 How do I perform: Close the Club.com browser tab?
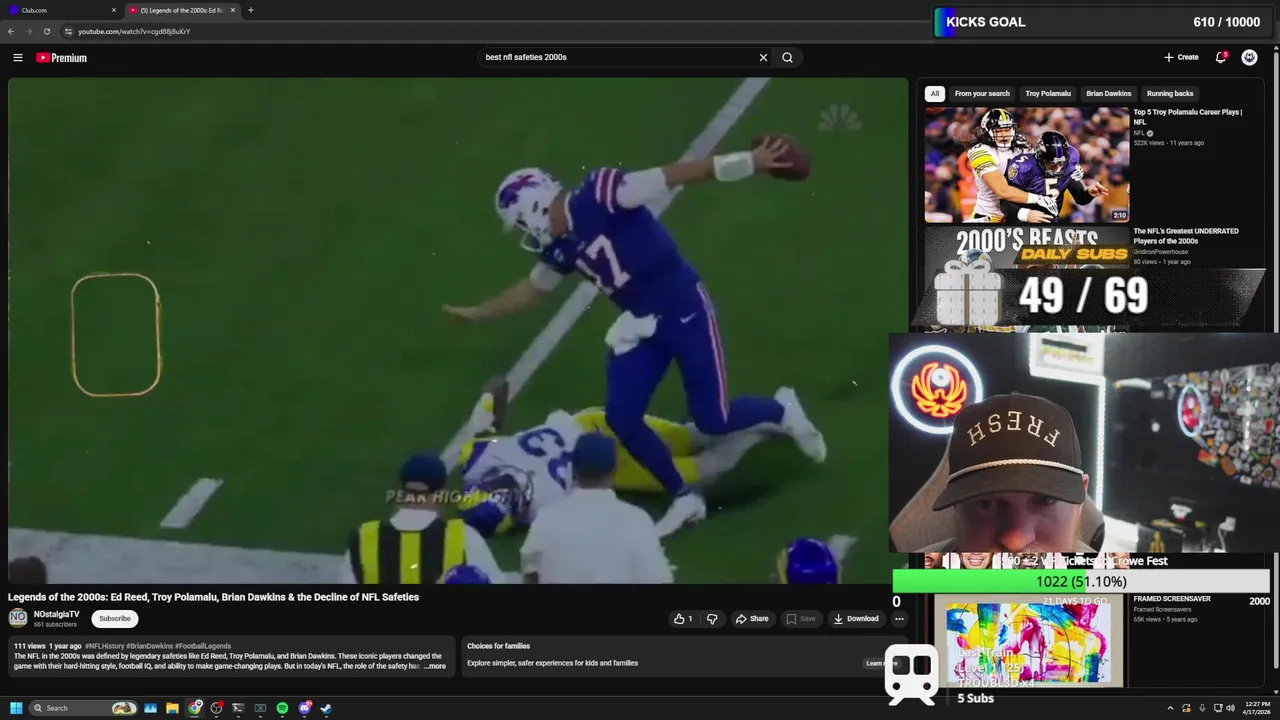114,10
